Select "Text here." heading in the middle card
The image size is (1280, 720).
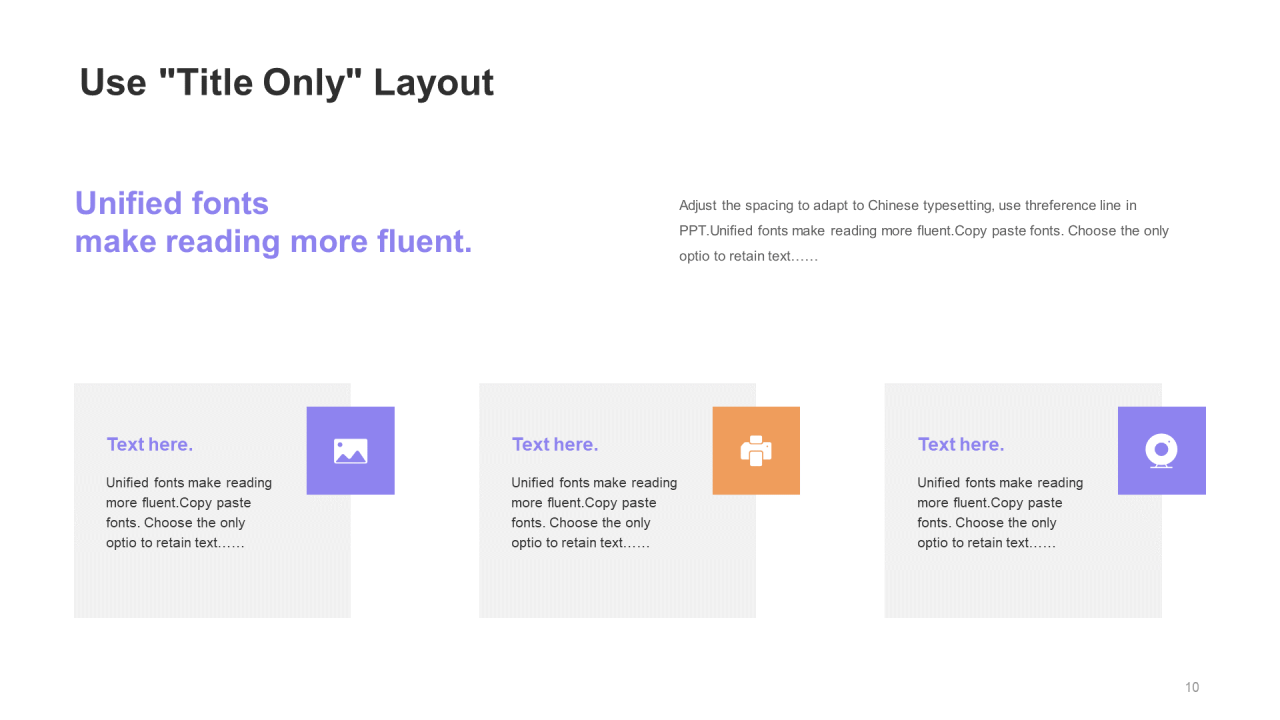(x=555, y=444)
